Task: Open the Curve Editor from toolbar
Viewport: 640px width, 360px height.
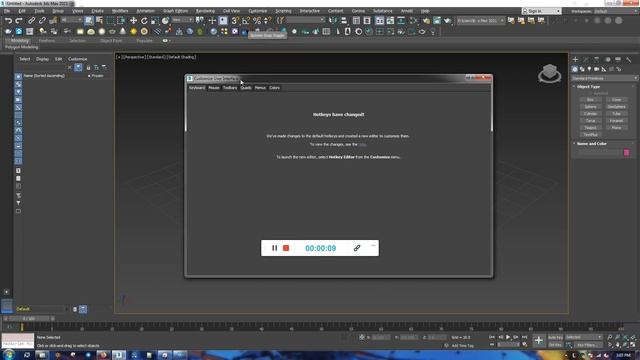Action: pos(390,20)
